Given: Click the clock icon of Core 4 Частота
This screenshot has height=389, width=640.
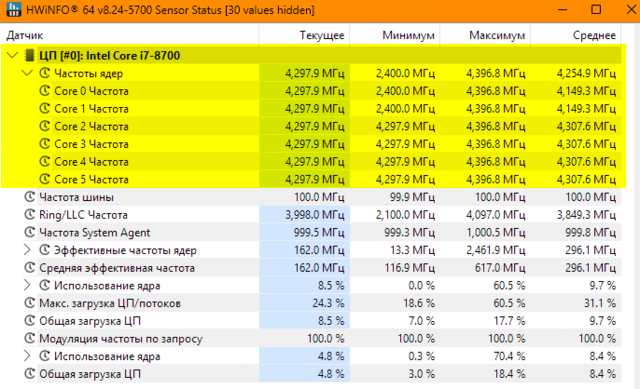Looking at the screenshot, I should point(44,162).
